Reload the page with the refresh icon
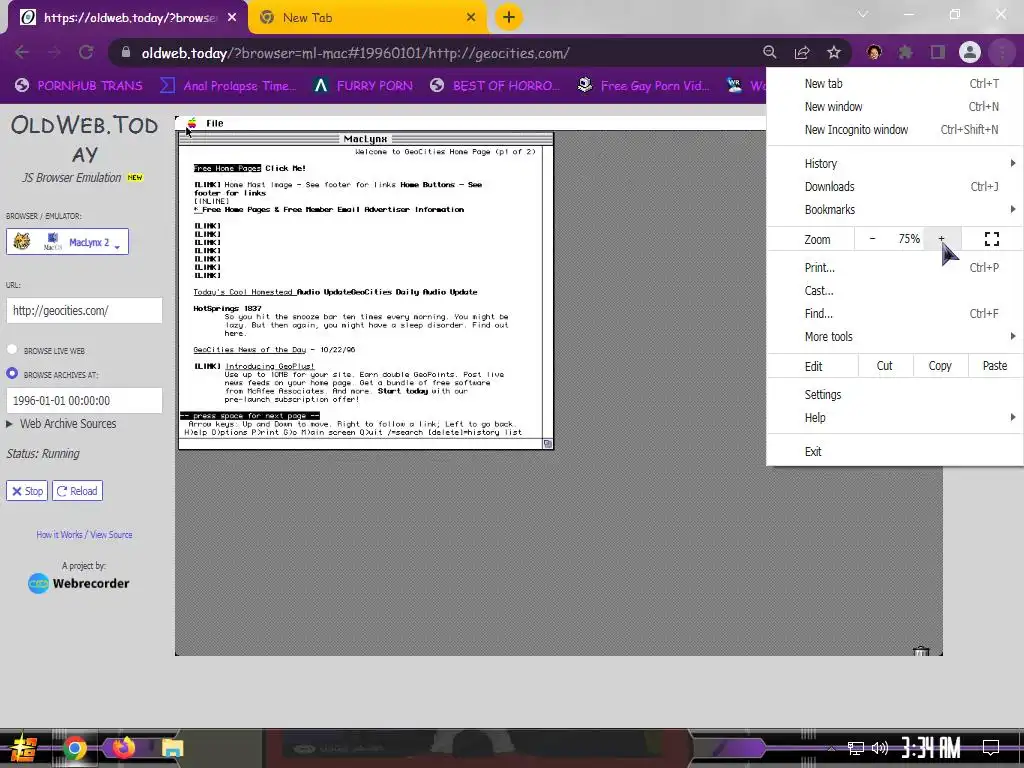Viewport: 1024px width, 768px height. pyautogui.click(x=86, y=52)
